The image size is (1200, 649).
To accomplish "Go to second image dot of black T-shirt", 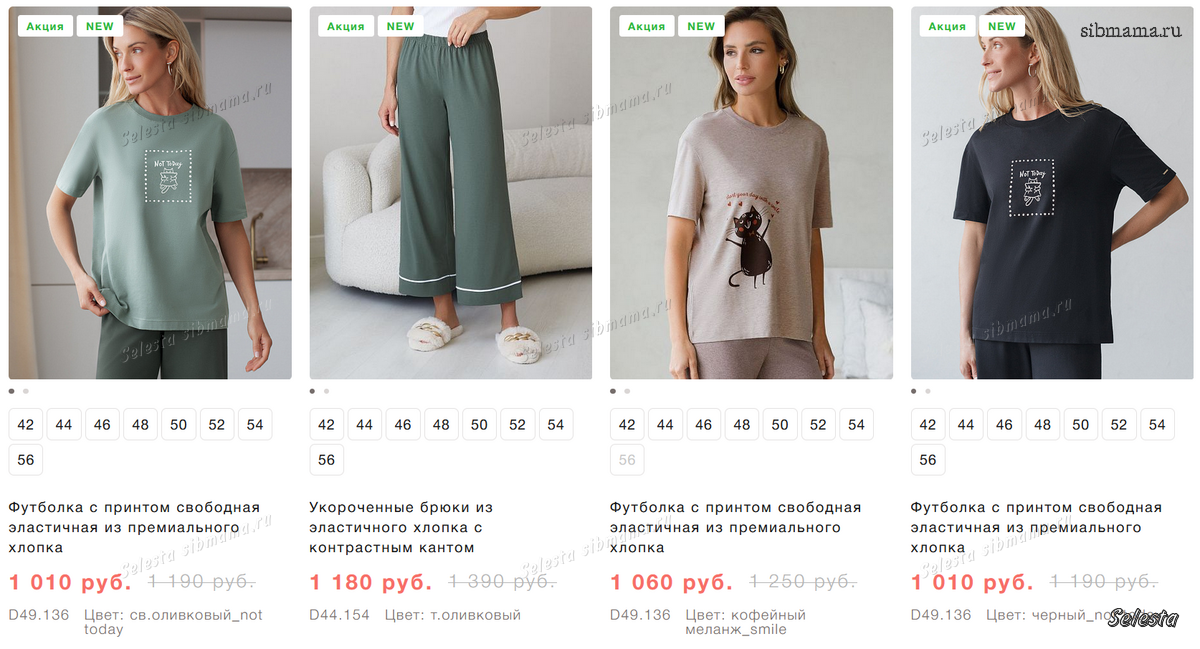I will pyautogui.click(x=928, y=391).
